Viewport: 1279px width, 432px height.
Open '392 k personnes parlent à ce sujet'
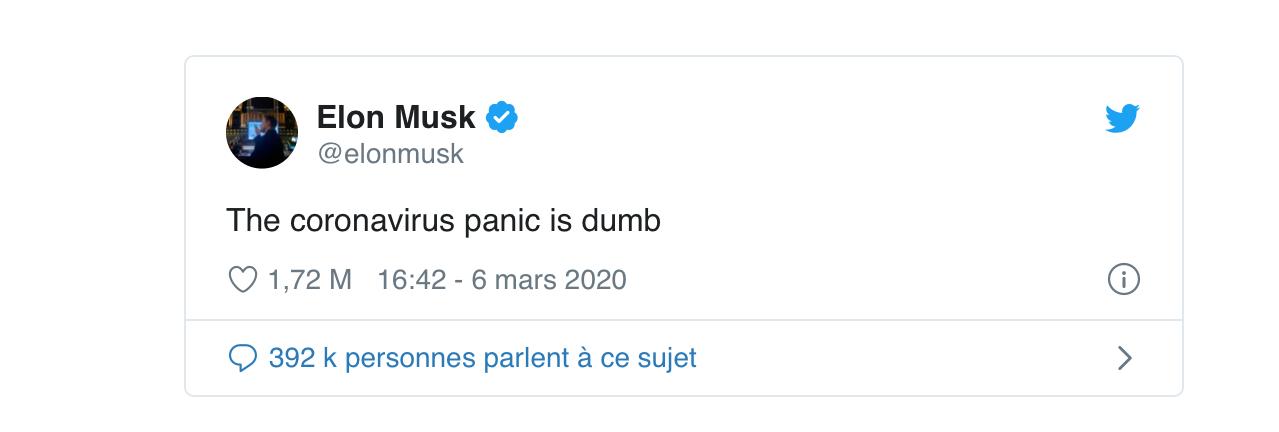(x=482, y=358)
